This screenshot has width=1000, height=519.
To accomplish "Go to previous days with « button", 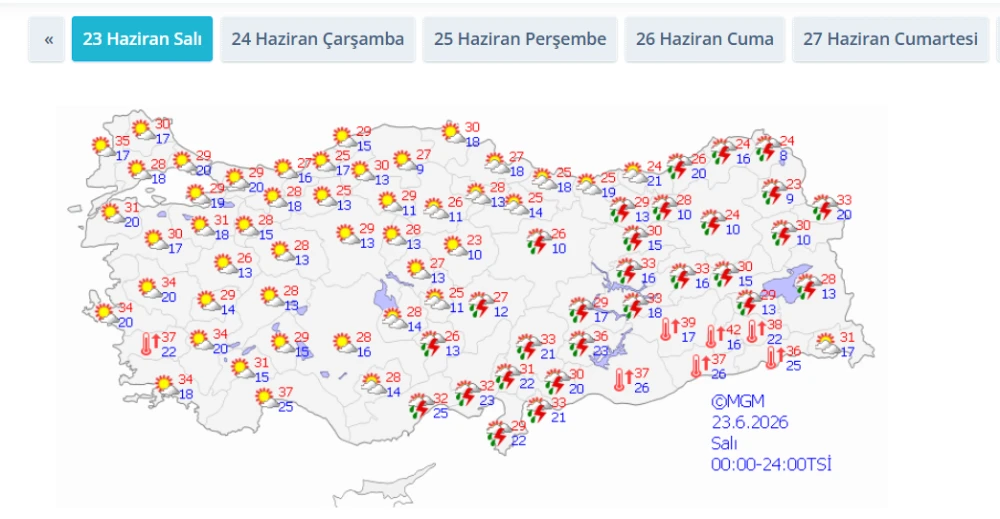I will (x=47, y=39).
